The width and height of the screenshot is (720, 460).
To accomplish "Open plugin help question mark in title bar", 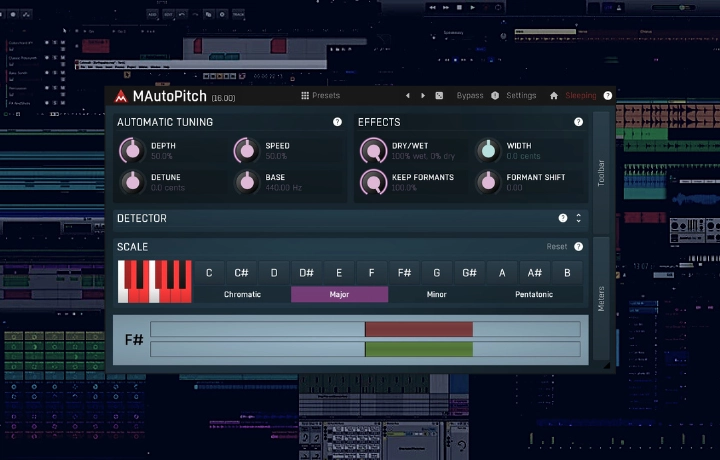I will (x=608, y=95).
